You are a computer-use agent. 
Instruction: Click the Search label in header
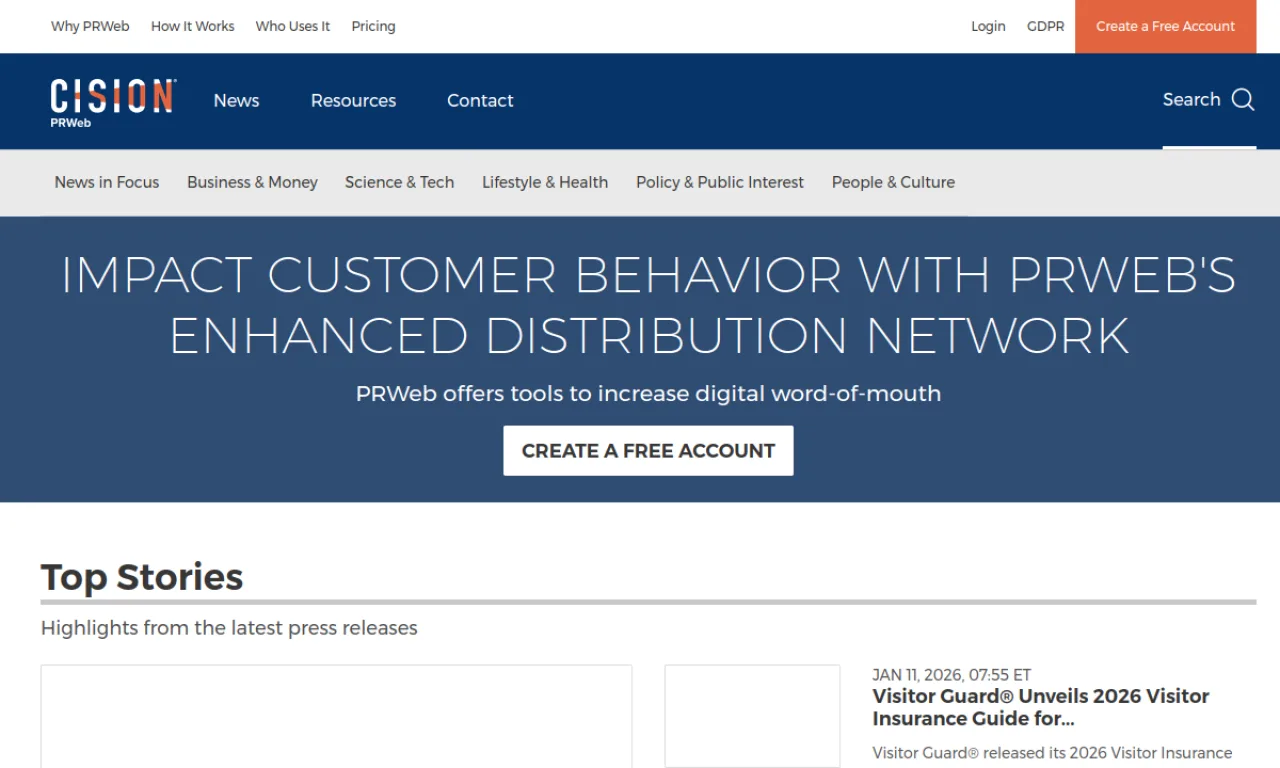click(x=1192, y=99)
